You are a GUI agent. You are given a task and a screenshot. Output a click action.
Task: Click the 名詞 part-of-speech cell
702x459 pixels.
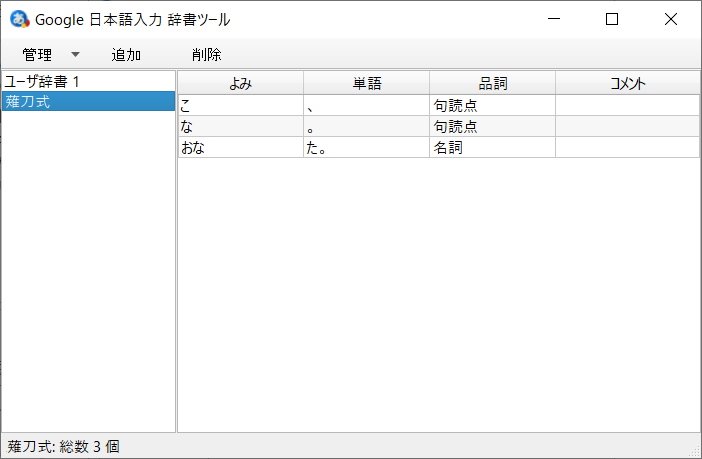pos(492,148)
